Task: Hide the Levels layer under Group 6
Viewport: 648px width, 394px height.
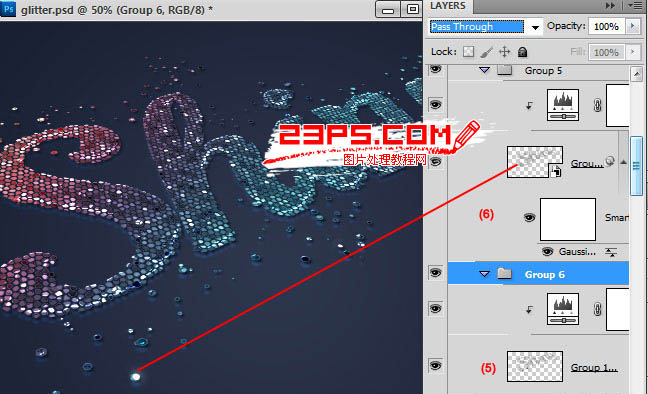Action: tap(435, 308)
